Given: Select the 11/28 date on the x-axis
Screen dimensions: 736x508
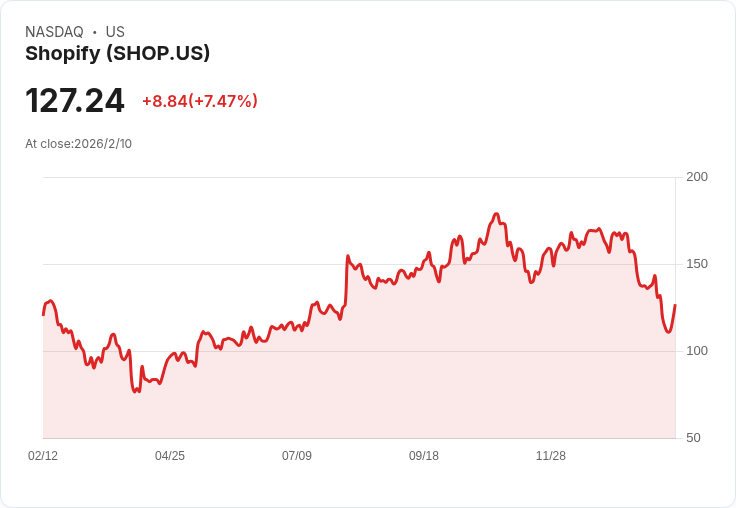Looking at the screenshot, I should coord(551,456).
